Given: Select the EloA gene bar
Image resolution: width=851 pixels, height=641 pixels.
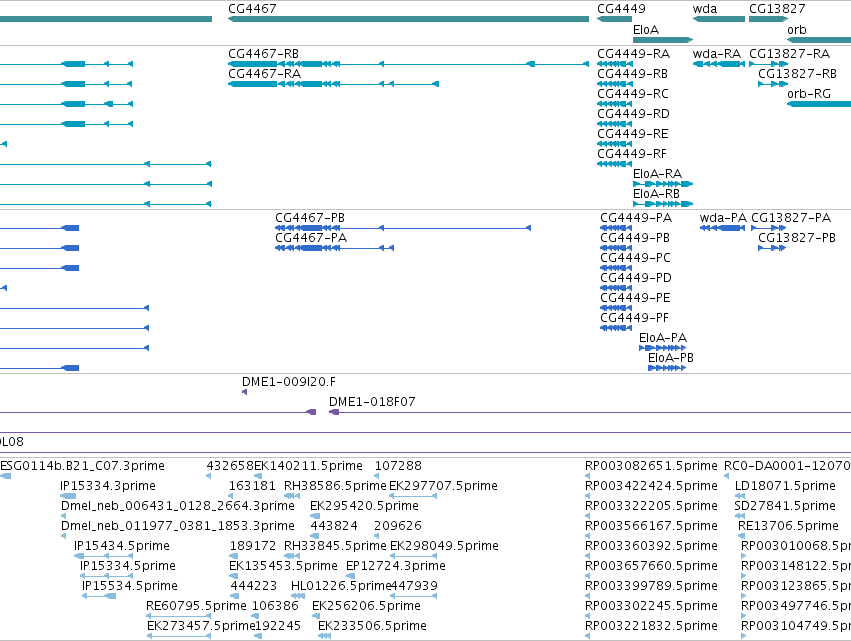Looking at the screenshot, I should point(663,40).
